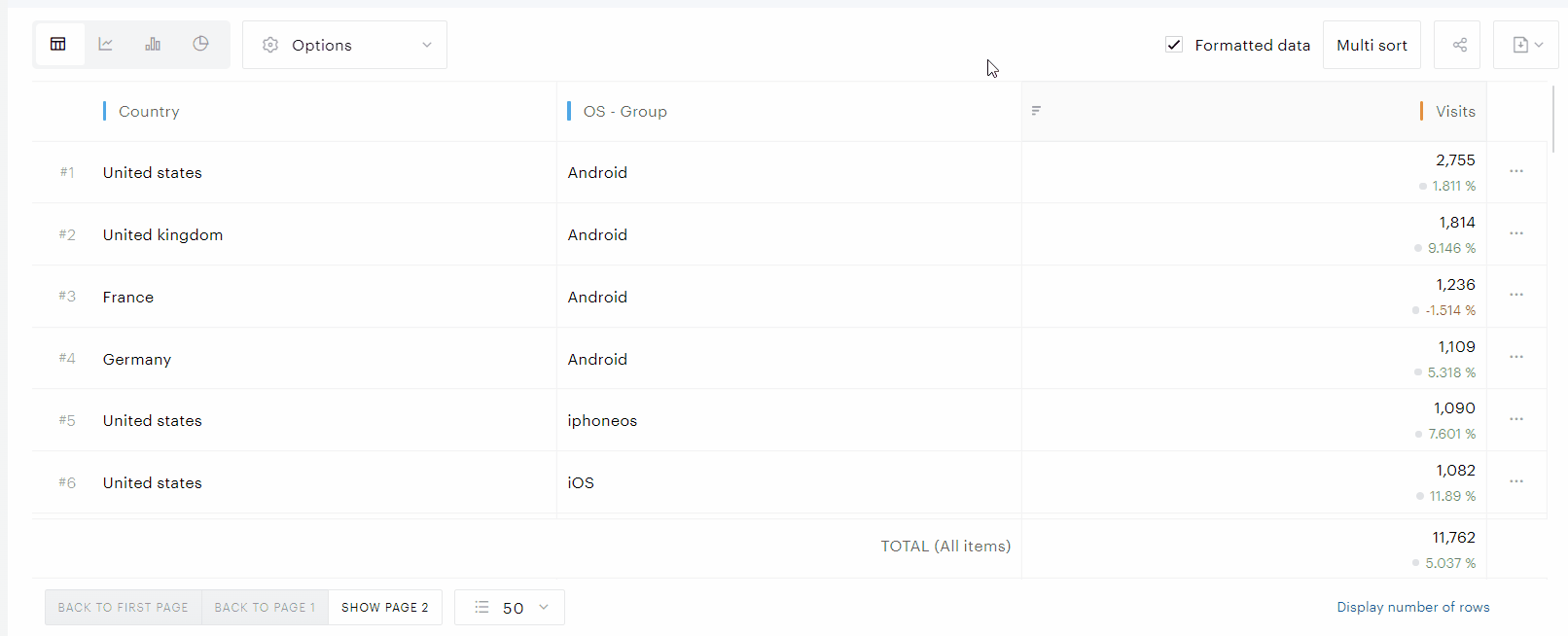1568x636 pixels.
Task: Open rows-per-page dropdown showing 50
Action: (x=510, y=608)
